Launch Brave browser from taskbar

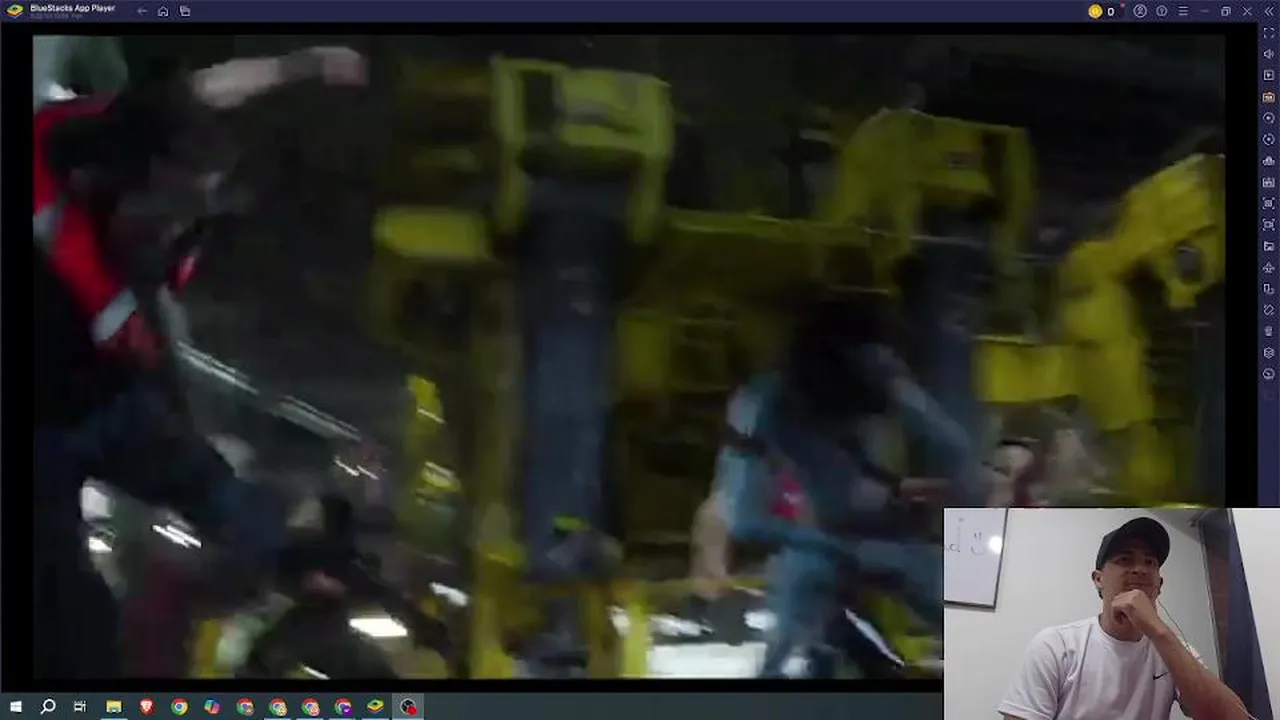pos(147,707)
